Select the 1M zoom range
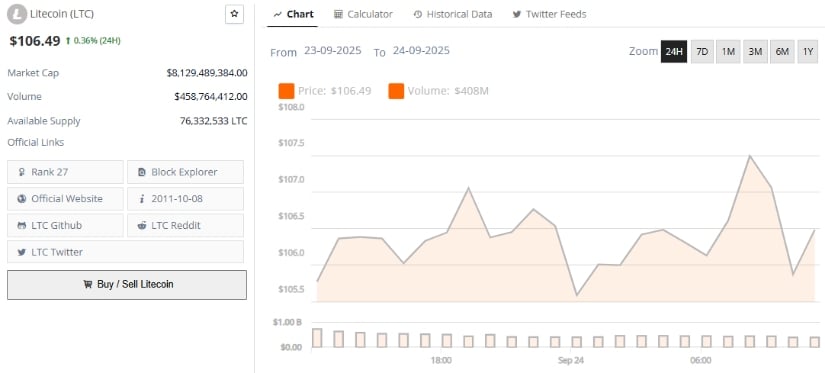825x373 pixels. tap(728, 52)
